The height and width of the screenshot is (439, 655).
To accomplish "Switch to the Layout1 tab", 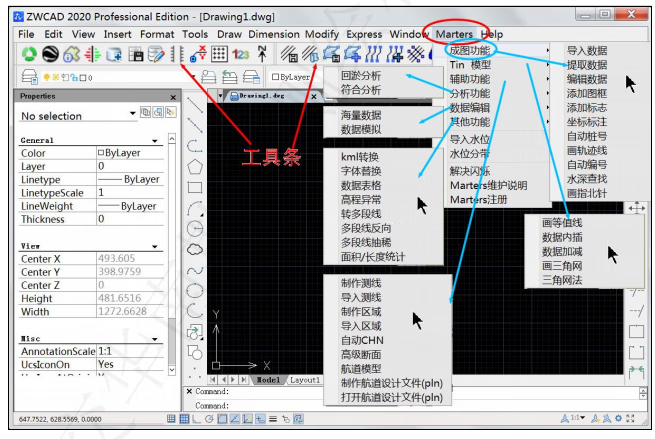I will [305, 380].
